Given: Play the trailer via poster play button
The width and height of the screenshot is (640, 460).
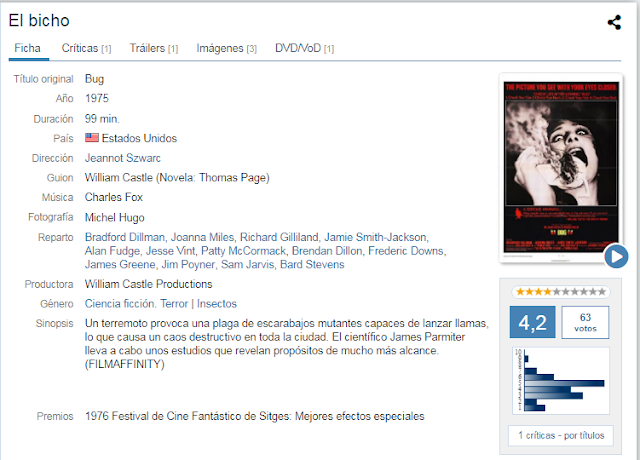Looking at the screenshot, I should click(616, 257).
